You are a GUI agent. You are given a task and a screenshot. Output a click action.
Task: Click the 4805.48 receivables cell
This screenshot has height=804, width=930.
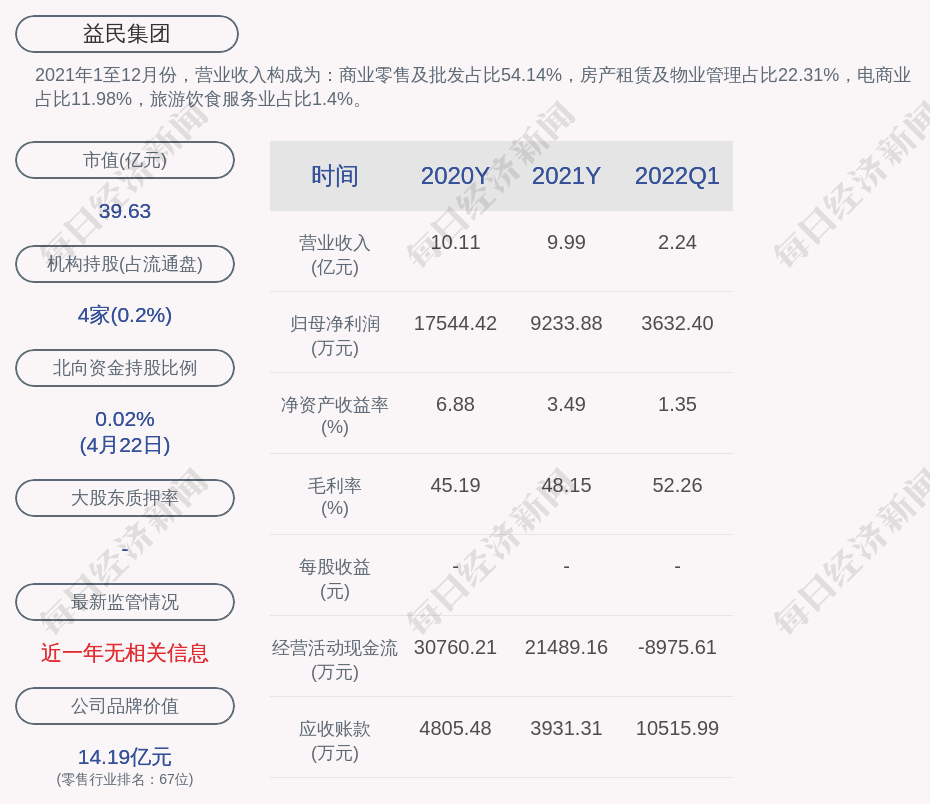click(x=455, y=729)
